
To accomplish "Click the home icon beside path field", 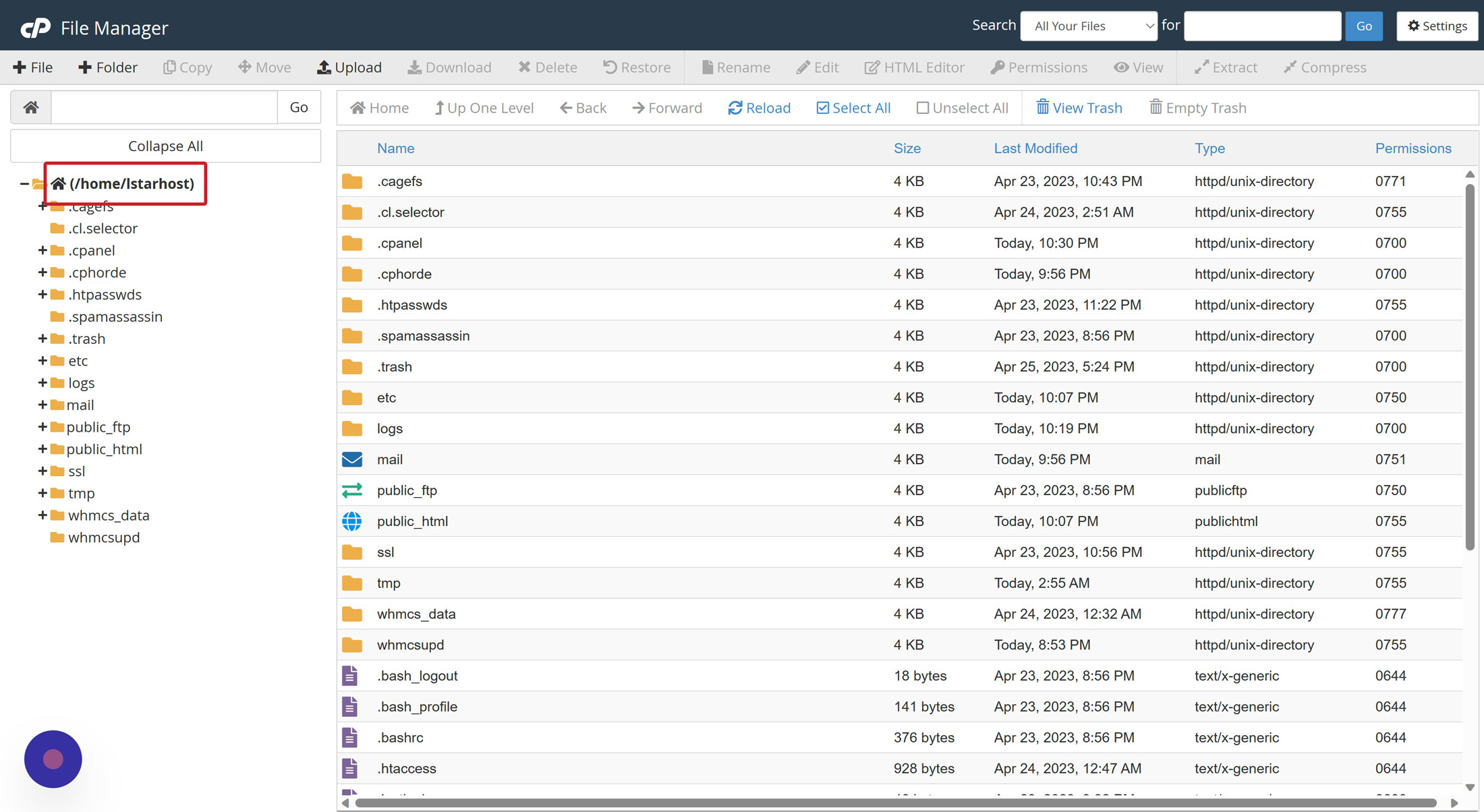I will pos(31,107).
